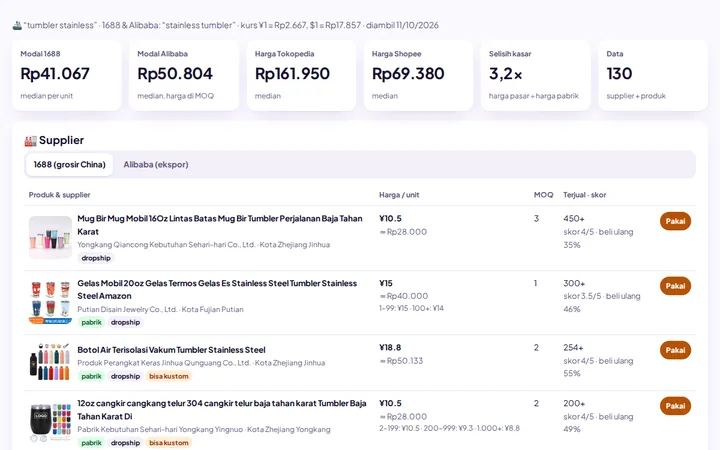The image size is (720, 450).
Task: Click the Harga / unit column header
Action: pos(399,195)
